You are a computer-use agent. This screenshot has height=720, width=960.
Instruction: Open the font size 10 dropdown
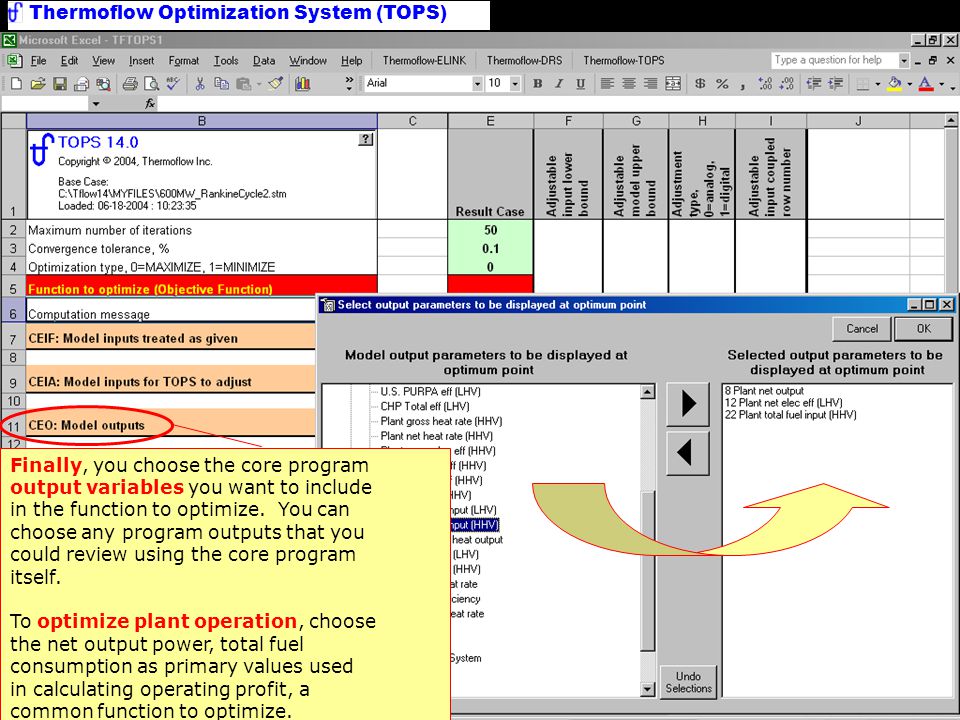tap(516, 84)
